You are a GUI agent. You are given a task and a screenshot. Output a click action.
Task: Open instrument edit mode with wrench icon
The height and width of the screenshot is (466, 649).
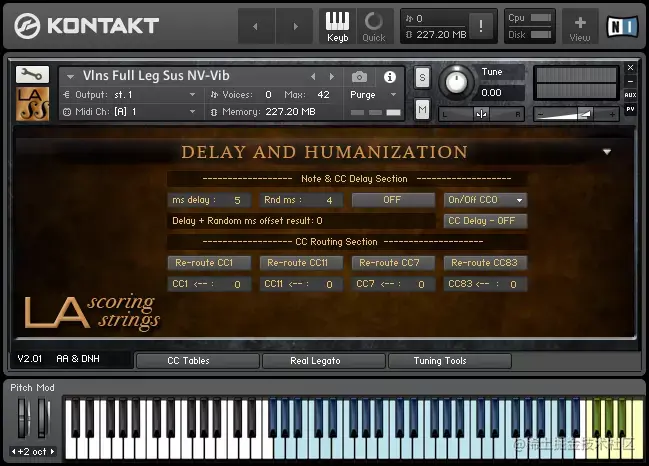click(x=32, y=74)
